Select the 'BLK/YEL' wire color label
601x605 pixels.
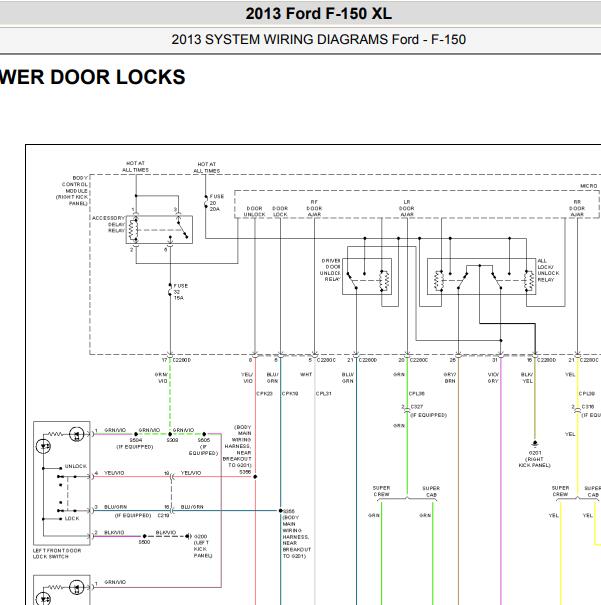pyautogui.click(x=527, y=377)
